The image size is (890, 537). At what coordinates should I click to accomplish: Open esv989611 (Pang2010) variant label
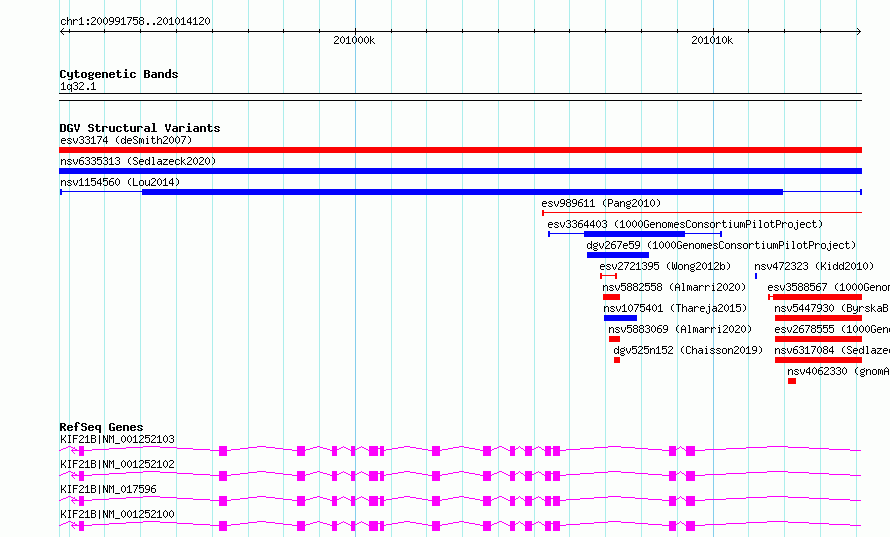coord(601,203)
